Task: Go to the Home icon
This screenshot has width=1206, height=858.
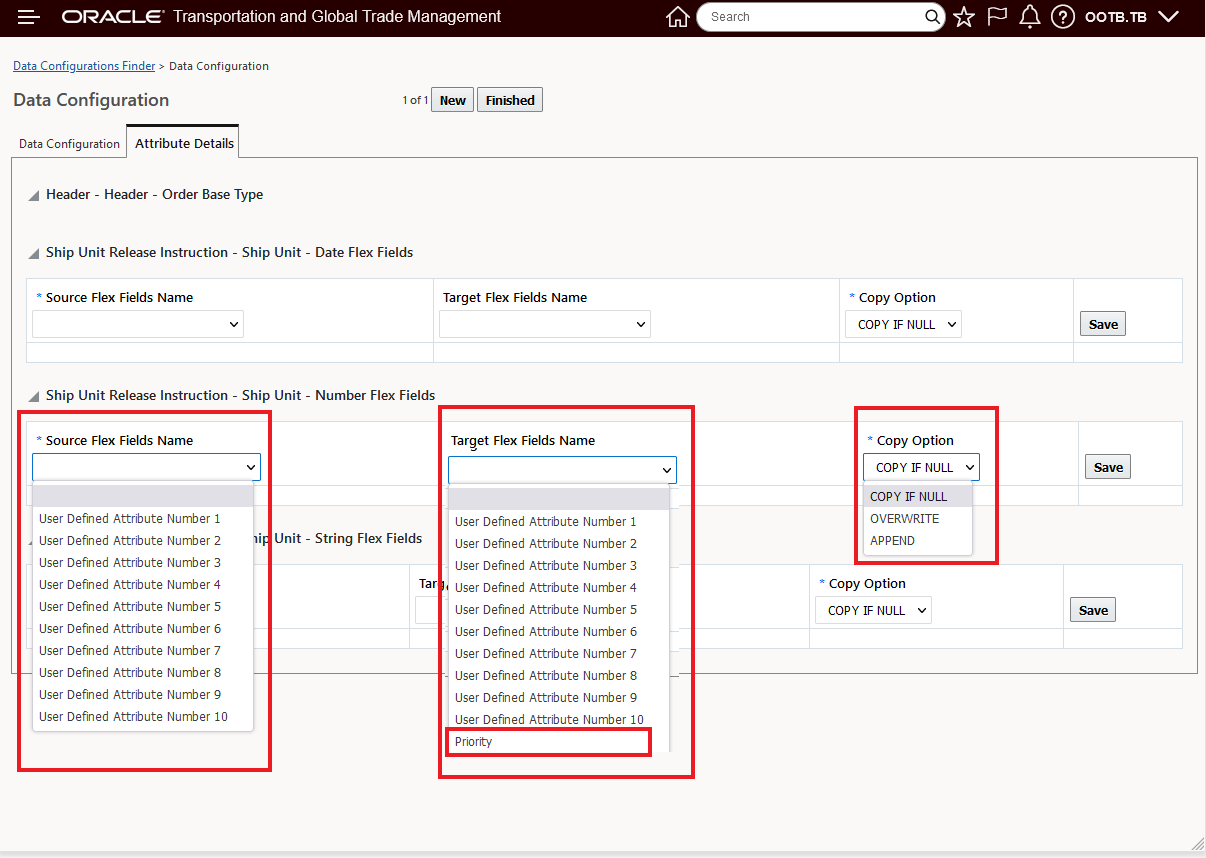Action: 678,17
